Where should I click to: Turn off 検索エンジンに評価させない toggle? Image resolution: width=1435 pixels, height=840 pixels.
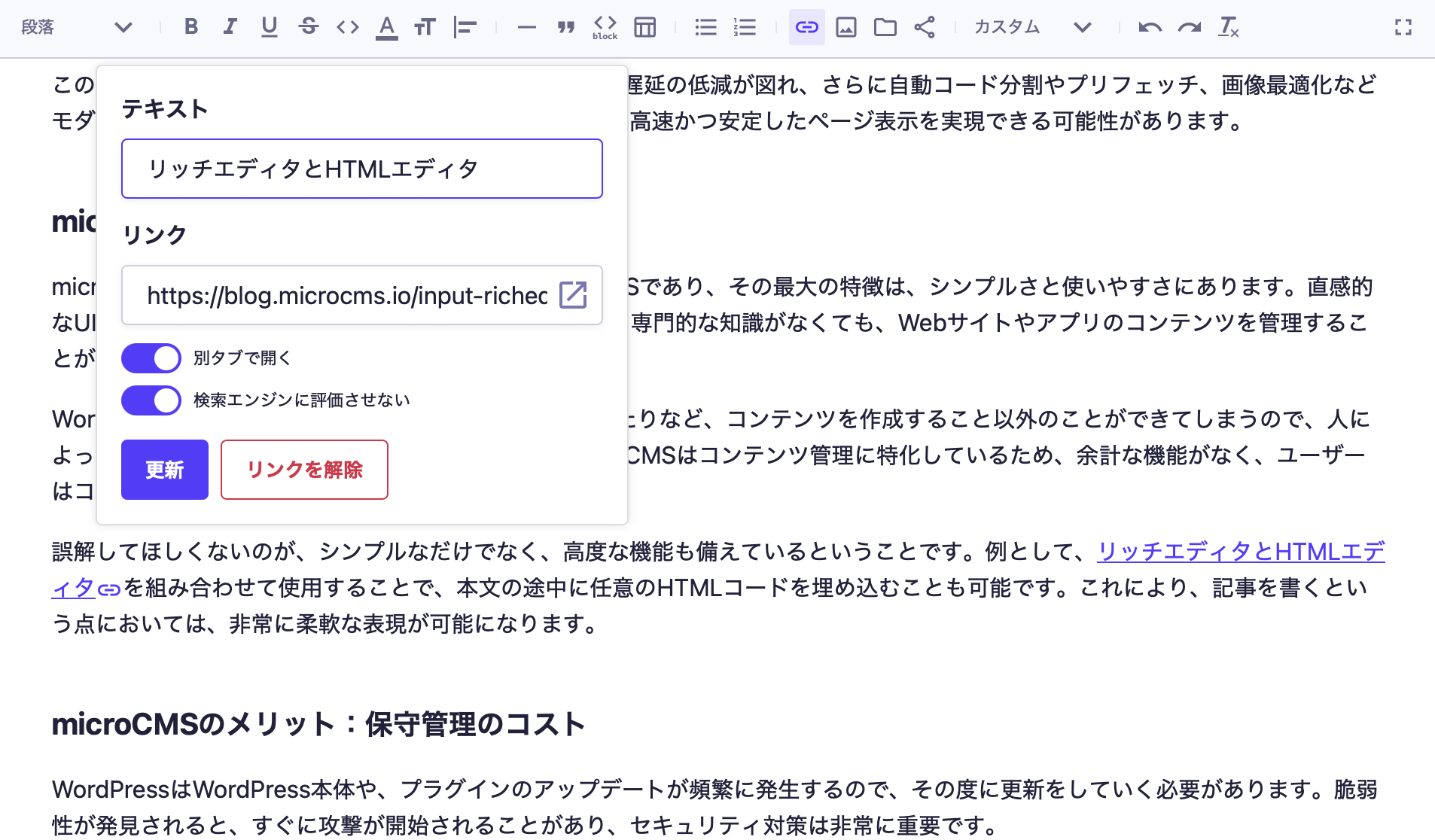pos(151,400)
